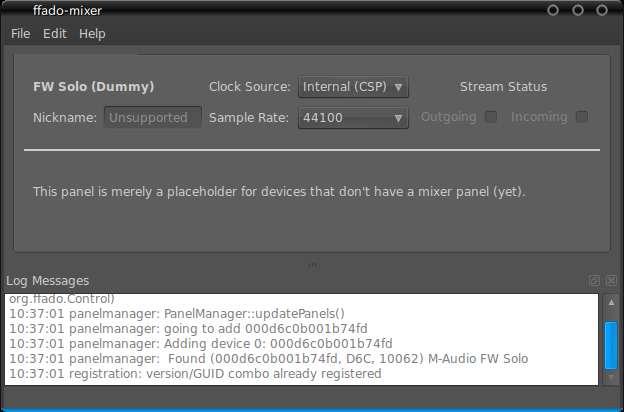This screenshot has height=412, width=624.
Task: Open the Help menu
Action: (x=92, y=34)
